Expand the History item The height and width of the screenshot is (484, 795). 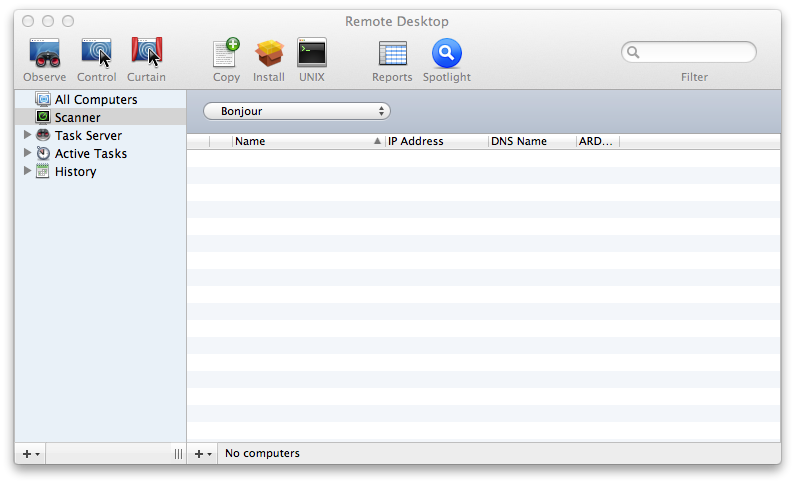coord(27,171)
